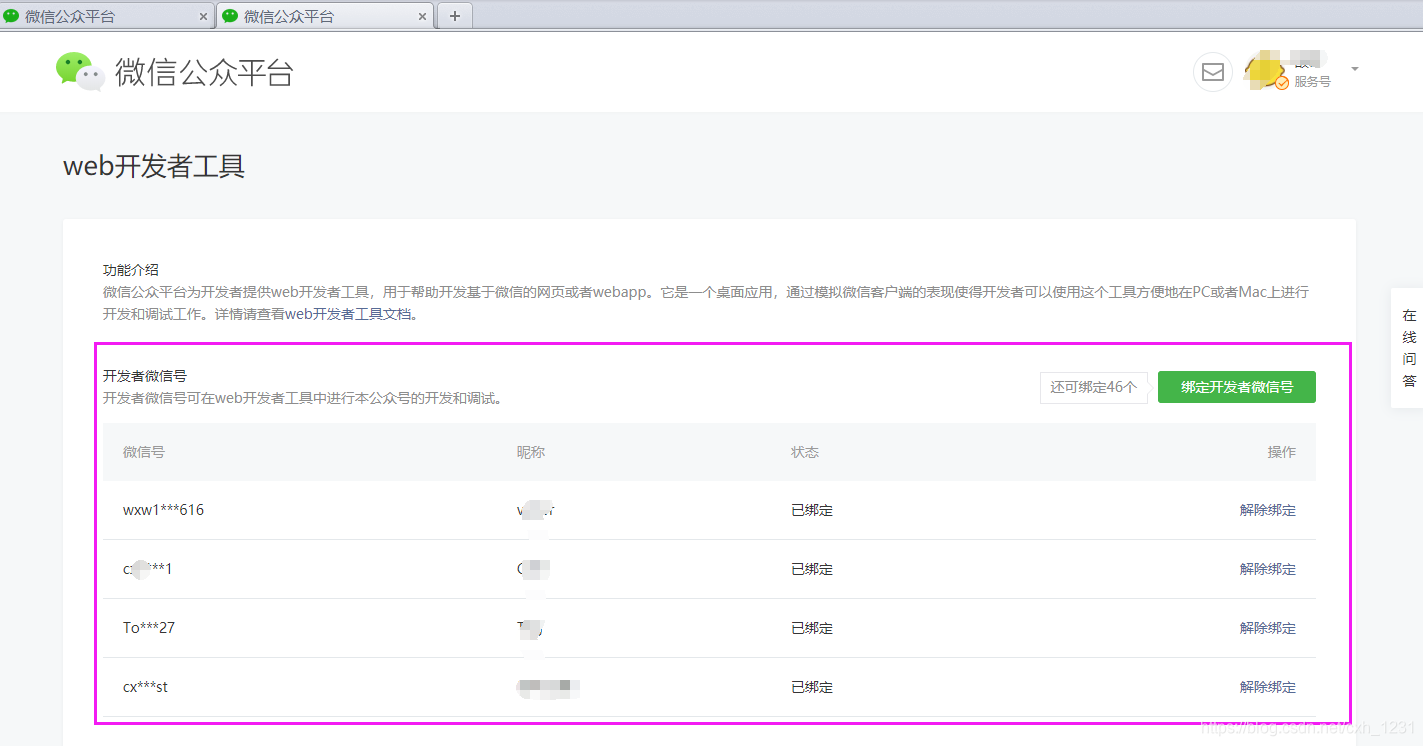Click the account avatar image
Viewport: 1423px width, 746px height.
tap(1264, 70)
